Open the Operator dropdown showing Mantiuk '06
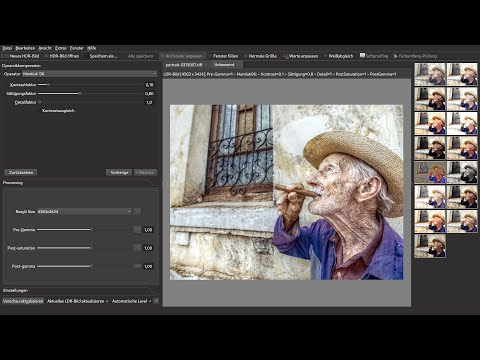This screenshot has width=480, height=360. (x=89, y=74)
